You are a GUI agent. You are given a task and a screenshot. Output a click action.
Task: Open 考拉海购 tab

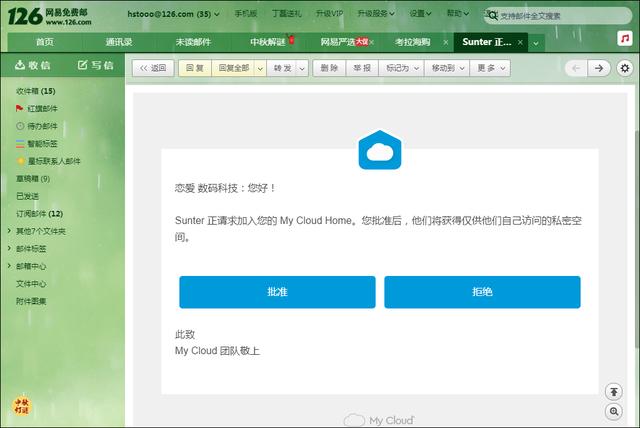[x=413, y=42]
